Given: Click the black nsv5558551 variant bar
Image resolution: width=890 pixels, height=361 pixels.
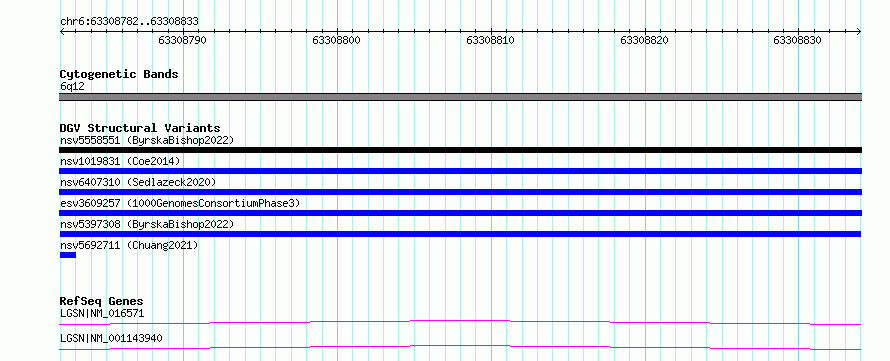Looking at the screenshot, I should [x=460, y=150].
